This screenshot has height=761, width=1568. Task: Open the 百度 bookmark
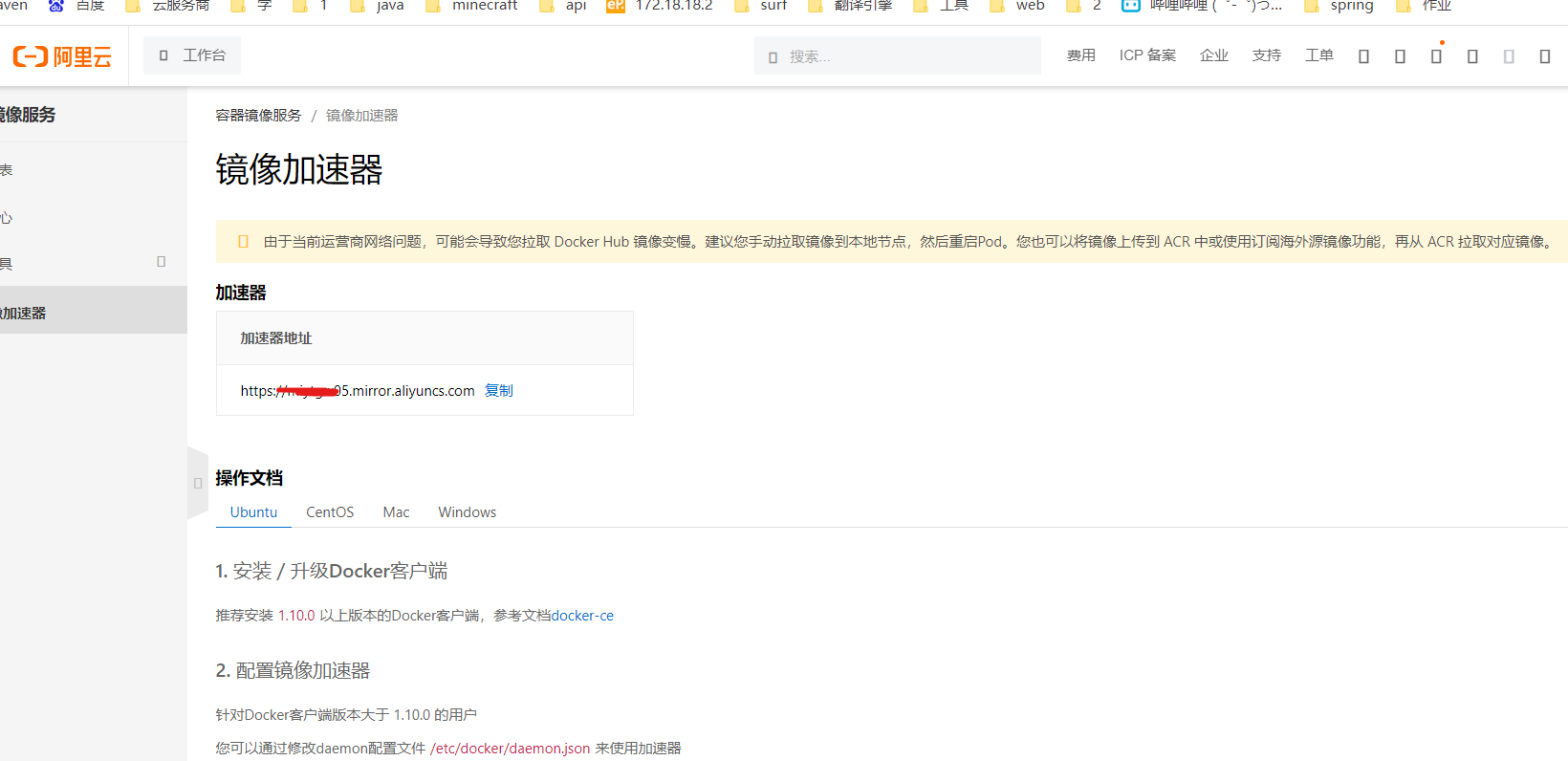[76, 6]
